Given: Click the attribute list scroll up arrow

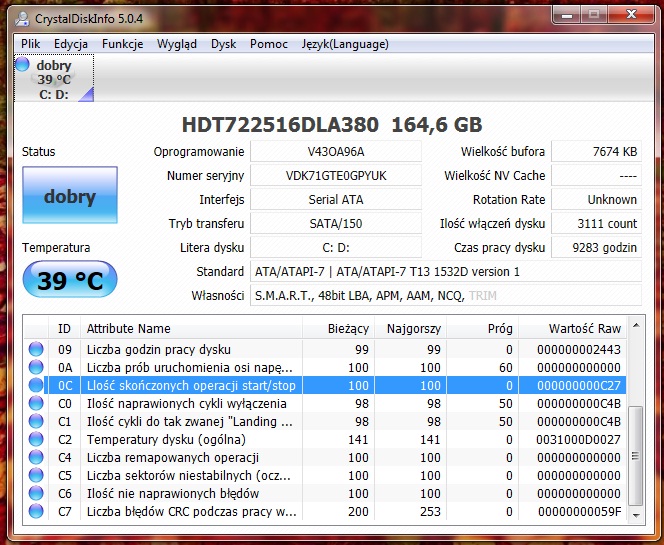Looking at the screenshot, I should click(x=636, y=325).
